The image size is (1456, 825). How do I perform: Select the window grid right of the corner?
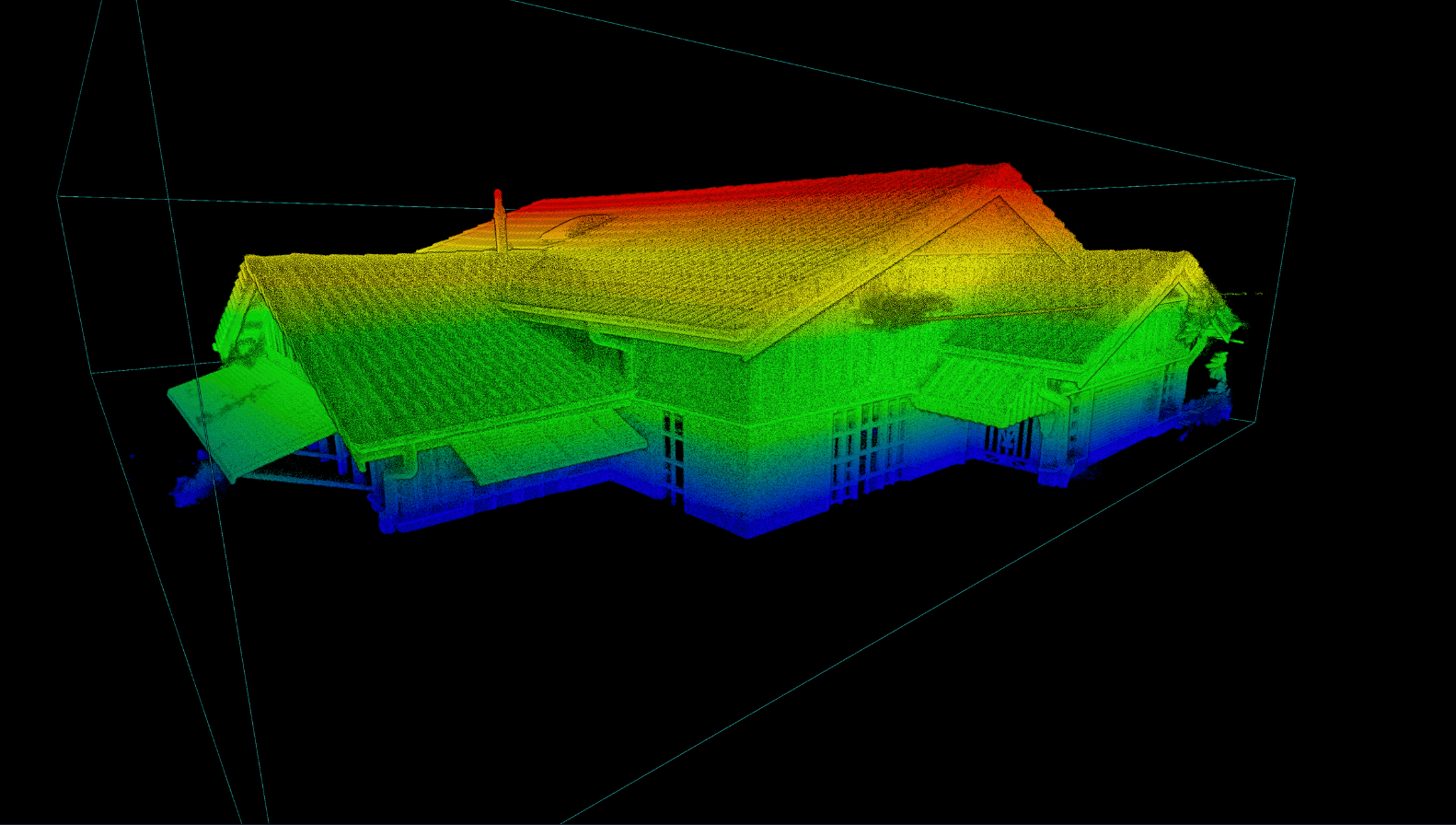pos(865,451)
